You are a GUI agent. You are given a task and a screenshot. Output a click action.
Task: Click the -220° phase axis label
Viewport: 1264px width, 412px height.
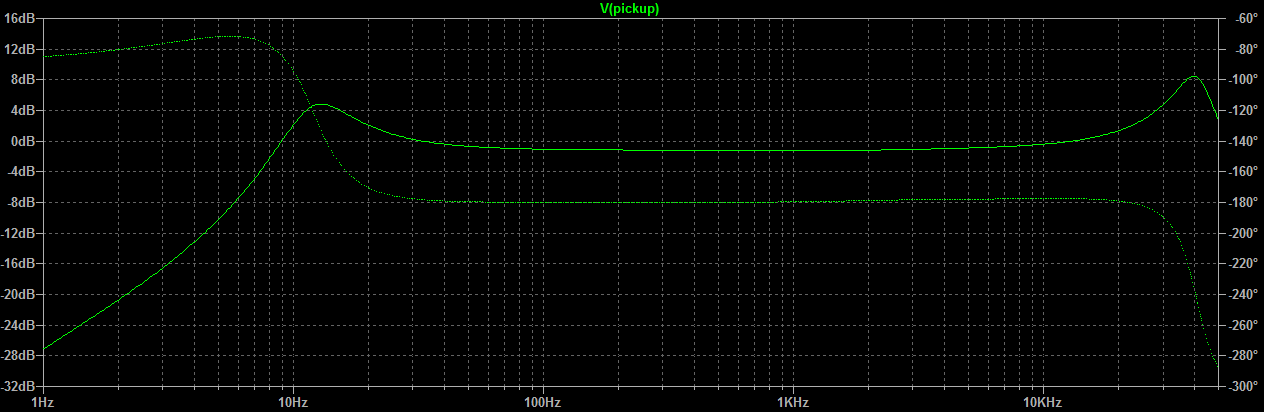click(1243, 263)
